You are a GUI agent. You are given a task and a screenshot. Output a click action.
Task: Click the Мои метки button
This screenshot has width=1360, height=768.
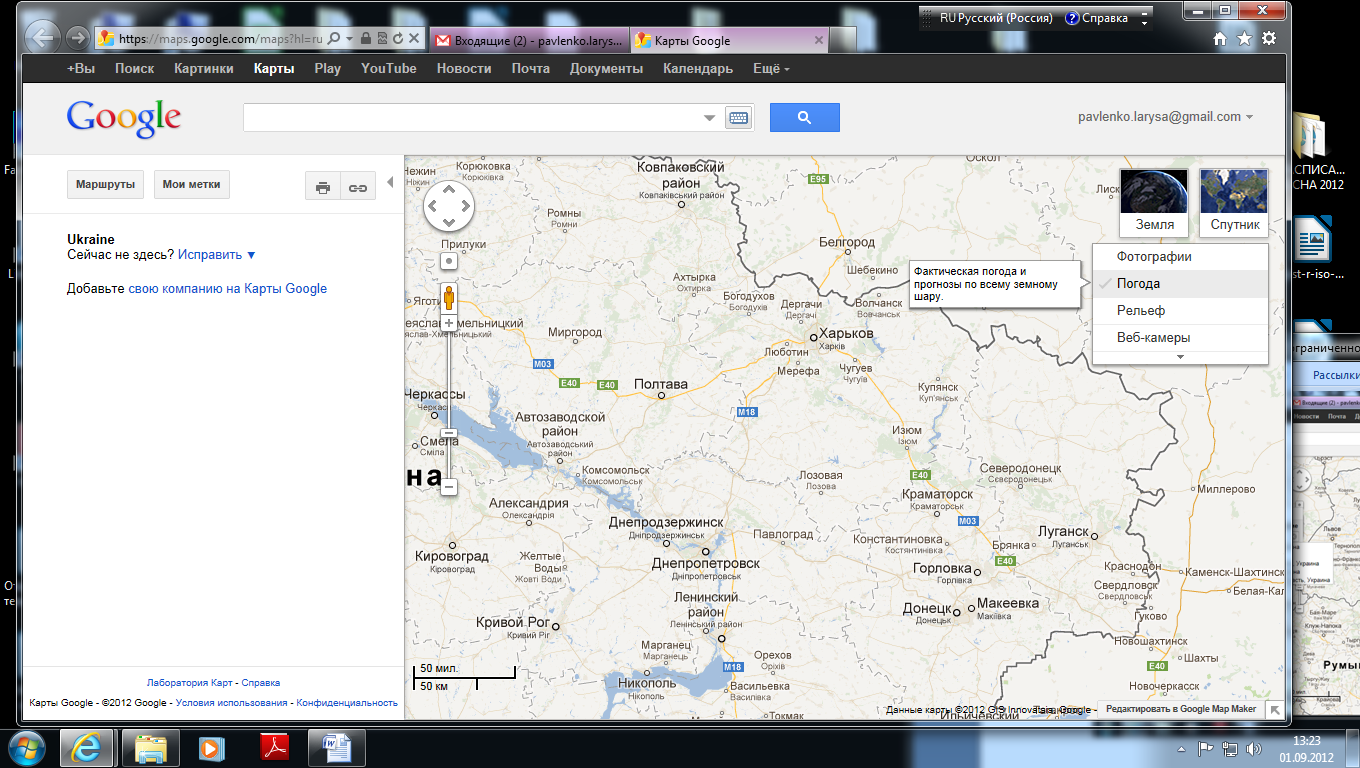click(192, 185)
